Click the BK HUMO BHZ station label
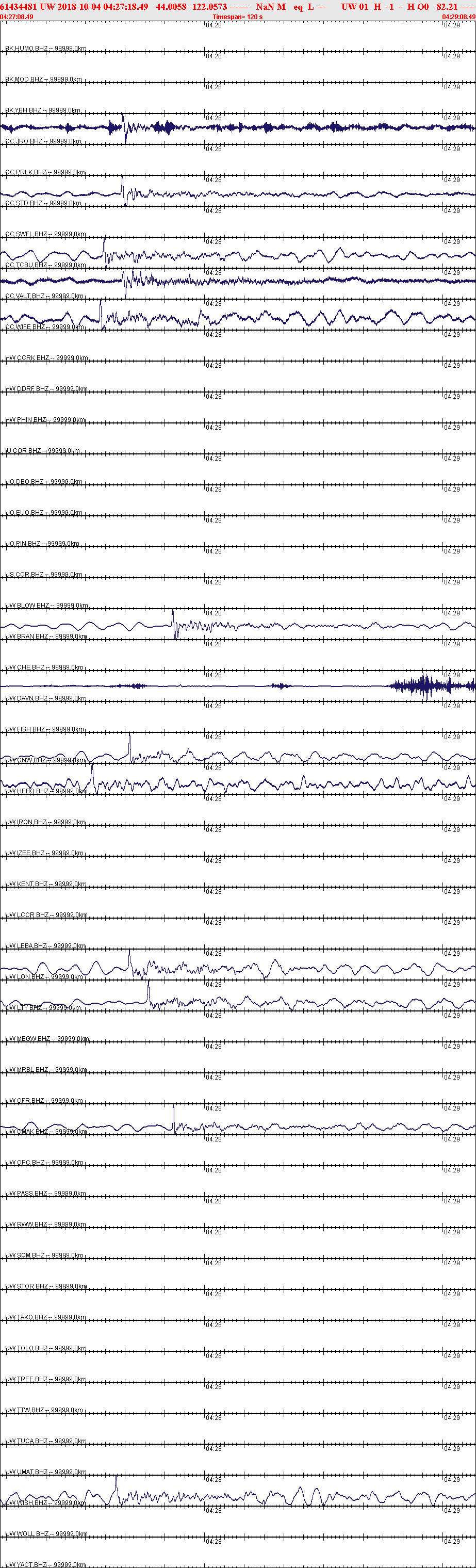Image resolution: width=476 pixels, height=1568 pixels. pos(46,48)
